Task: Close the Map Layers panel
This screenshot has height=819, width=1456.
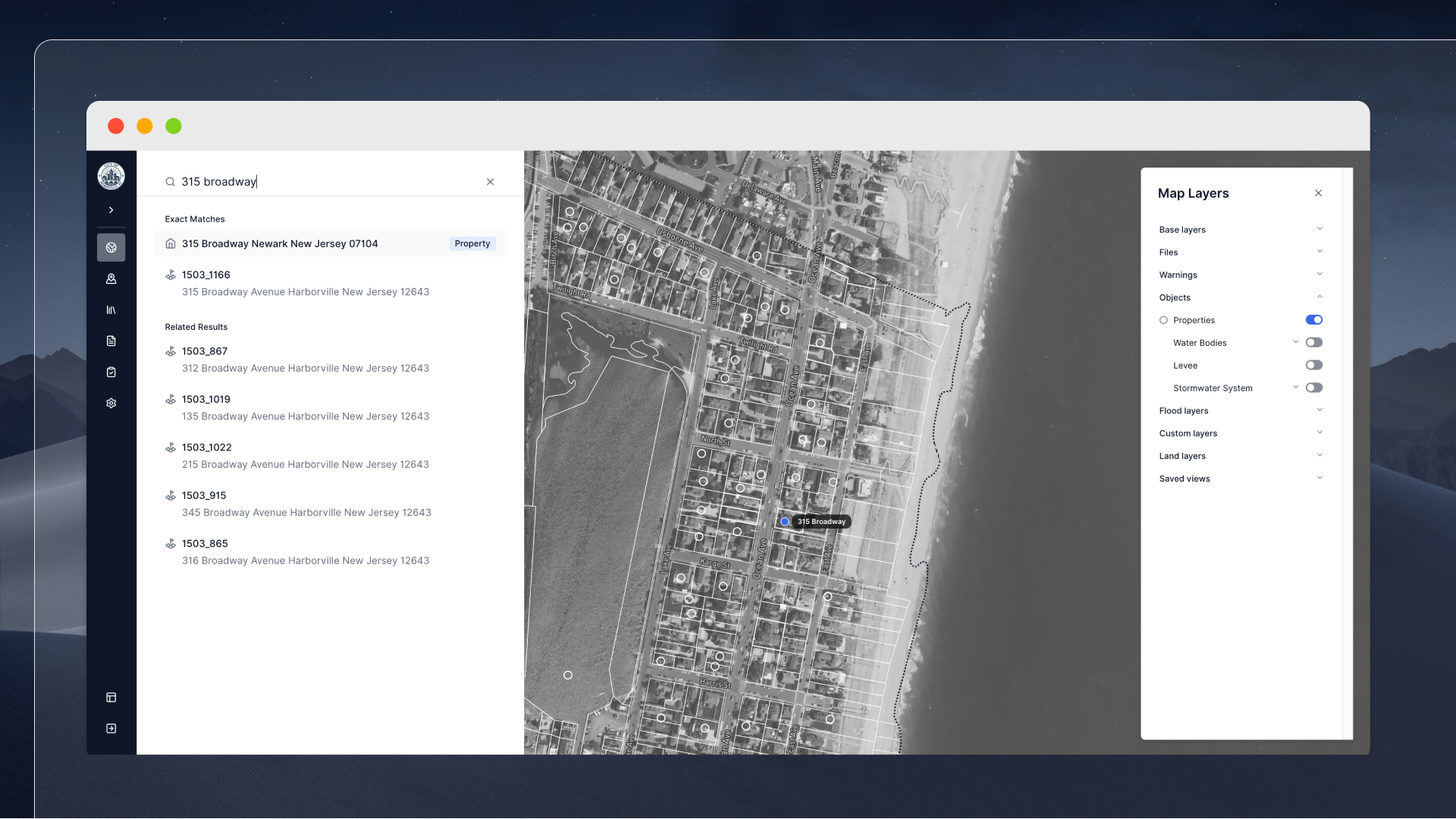Action: tap(1318, 193)
